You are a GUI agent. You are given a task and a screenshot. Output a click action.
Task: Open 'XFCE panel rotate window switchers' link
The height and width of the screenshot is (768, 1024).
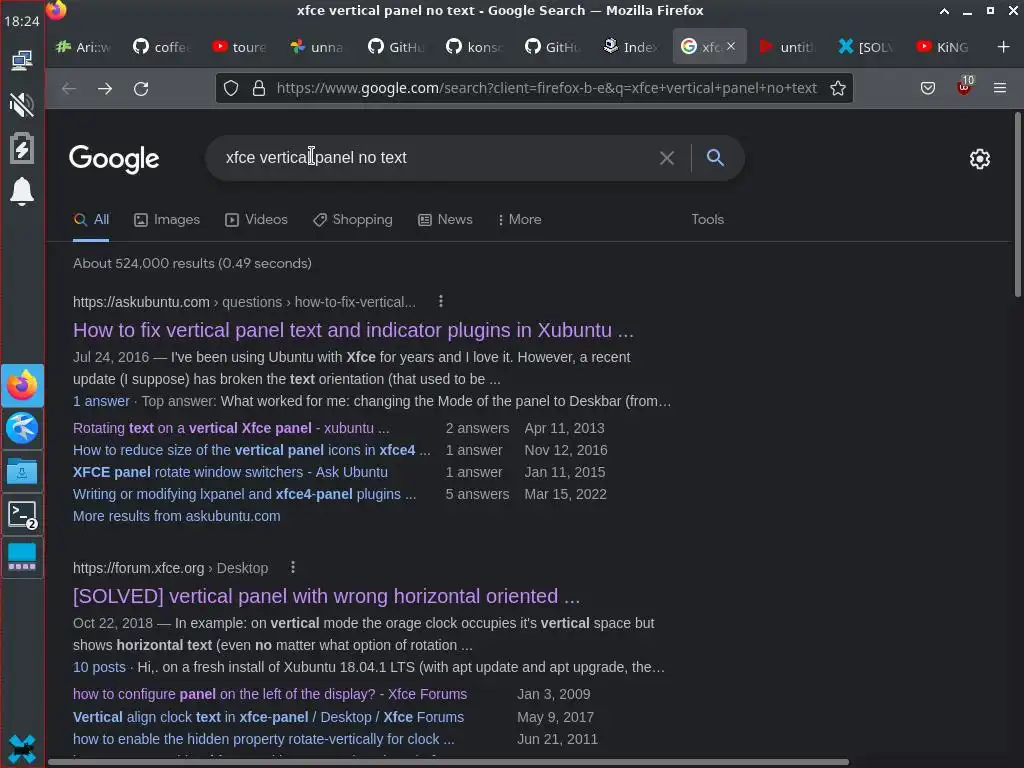pos(231,472)
